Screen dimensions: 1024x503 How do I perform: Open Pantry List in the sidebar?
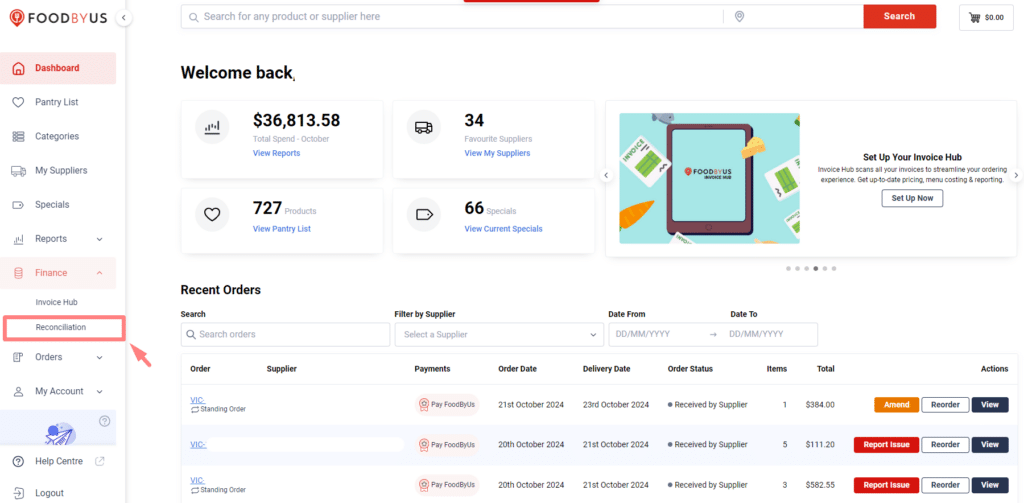pyautogui.click(x=58, y=102)
